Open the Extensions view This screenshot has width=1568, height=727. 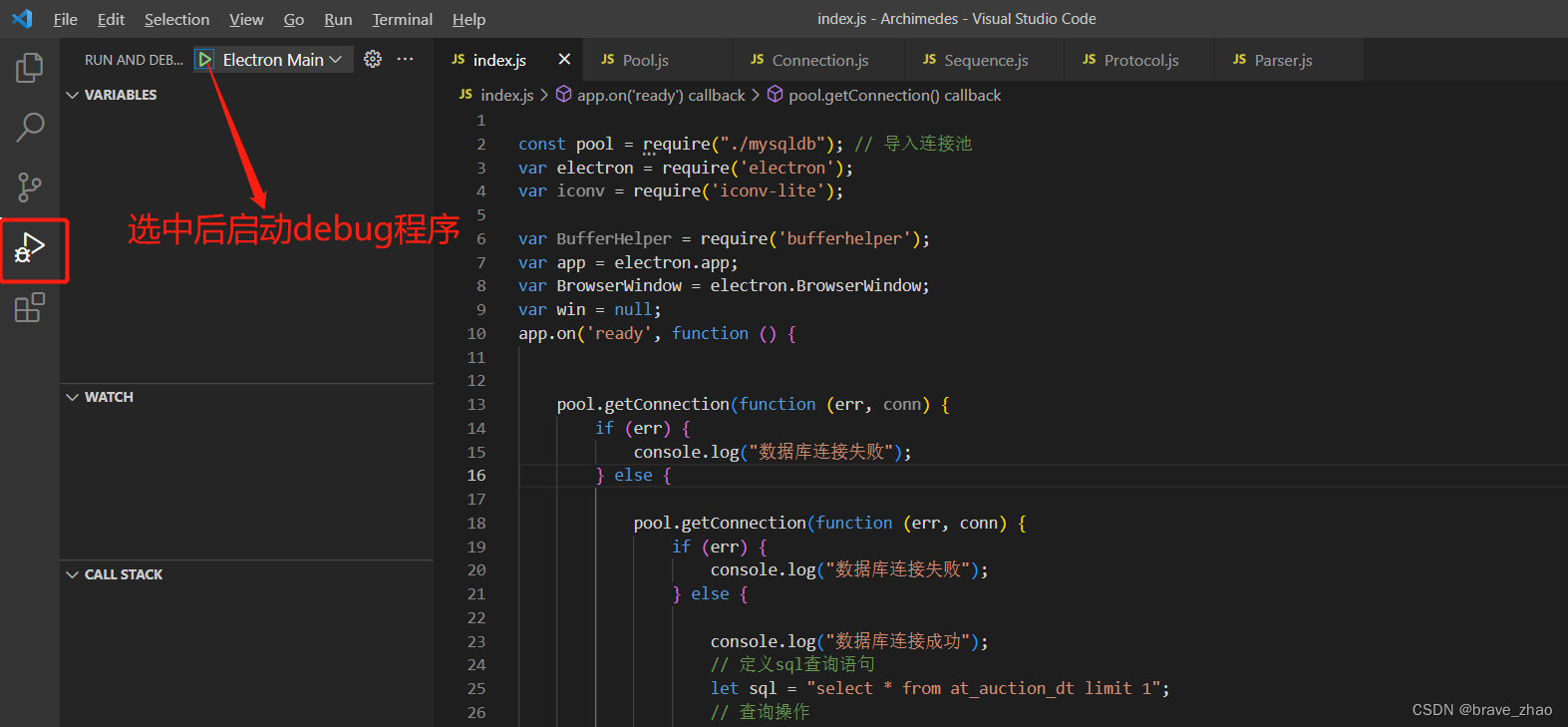click(30, 307)
